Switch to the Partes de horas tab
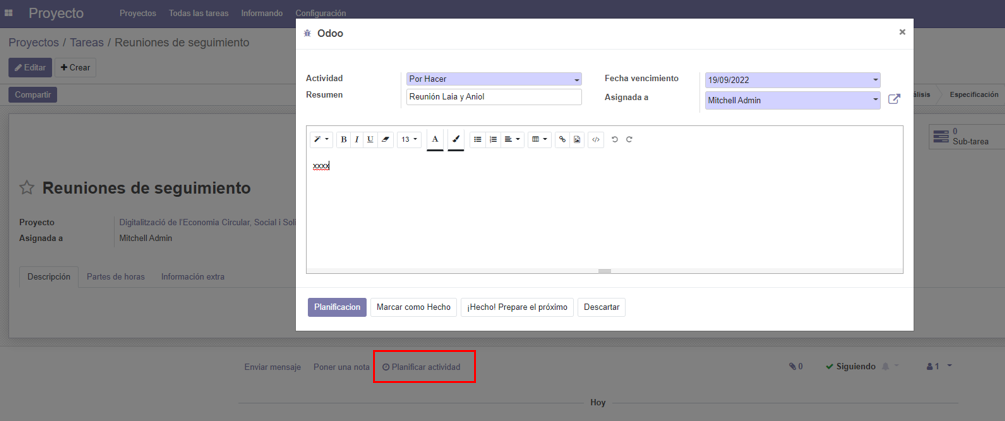1005x421 pixels. tap(115, 277)
